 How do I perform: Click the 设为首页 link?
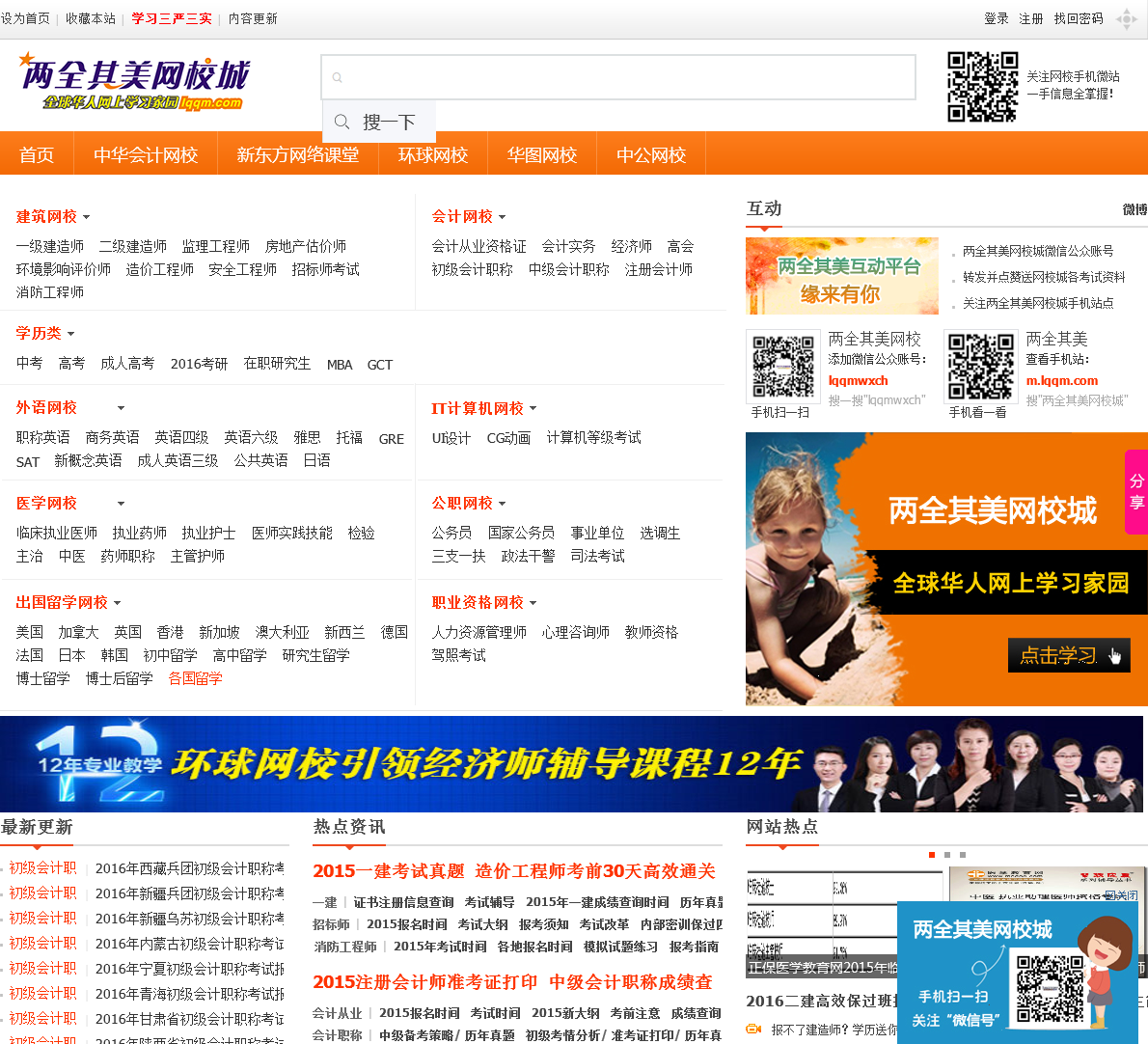[x=25, y=19]
